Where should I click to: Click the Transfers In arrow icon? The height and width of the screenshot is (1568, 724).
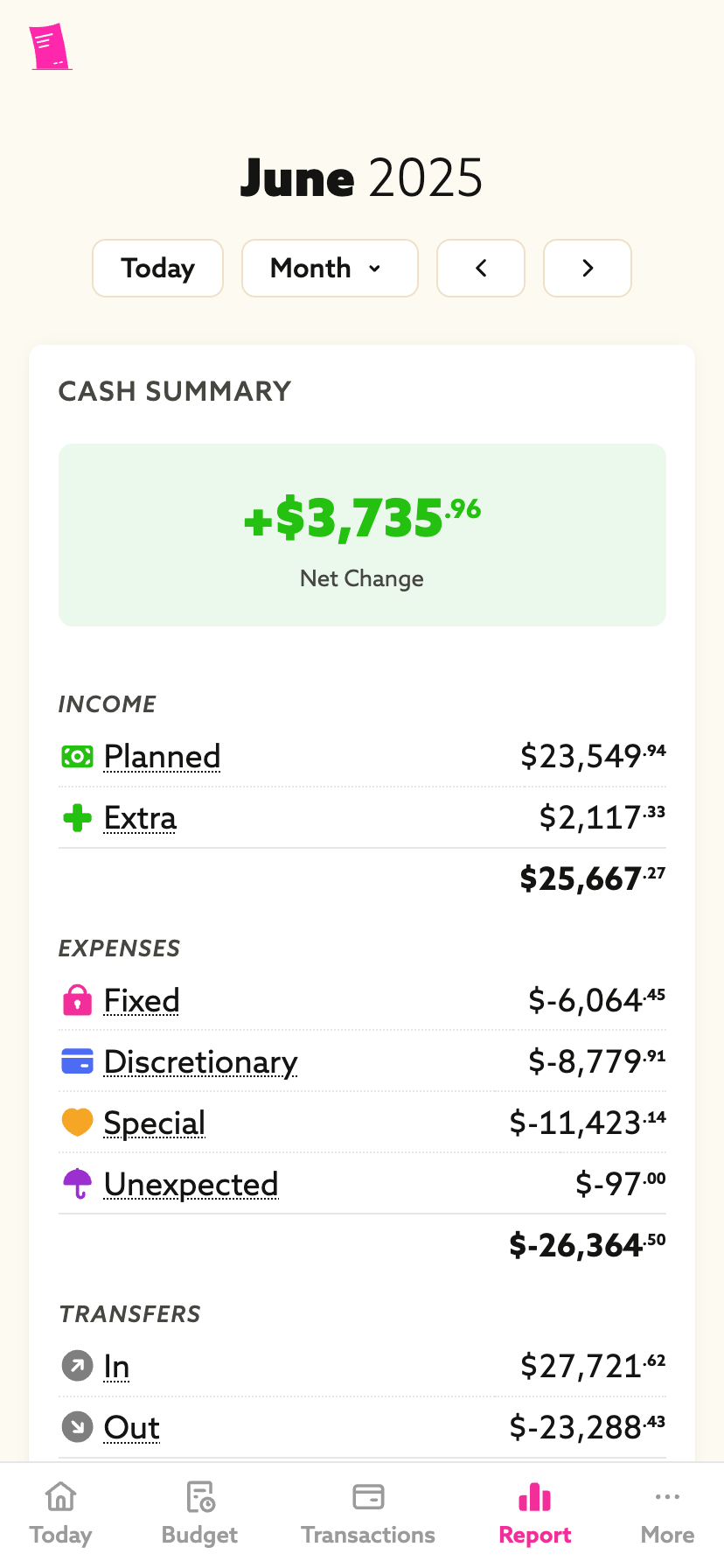pyautogui.click(x=77, y=1366)
